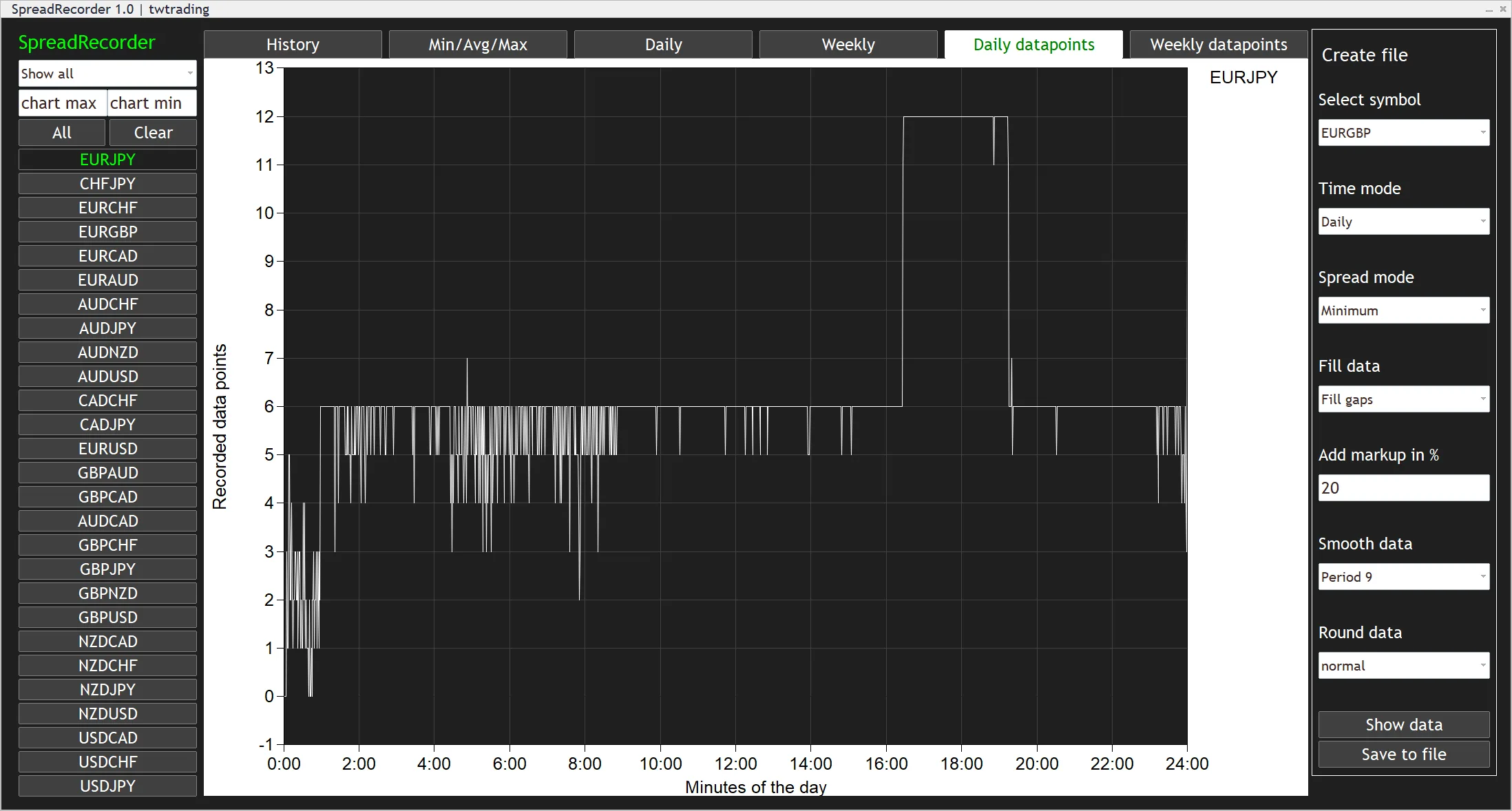Viewport: 1512px width, 811px height.
Task: Open the Time mode Daily dropdown
Action: 1404,222
